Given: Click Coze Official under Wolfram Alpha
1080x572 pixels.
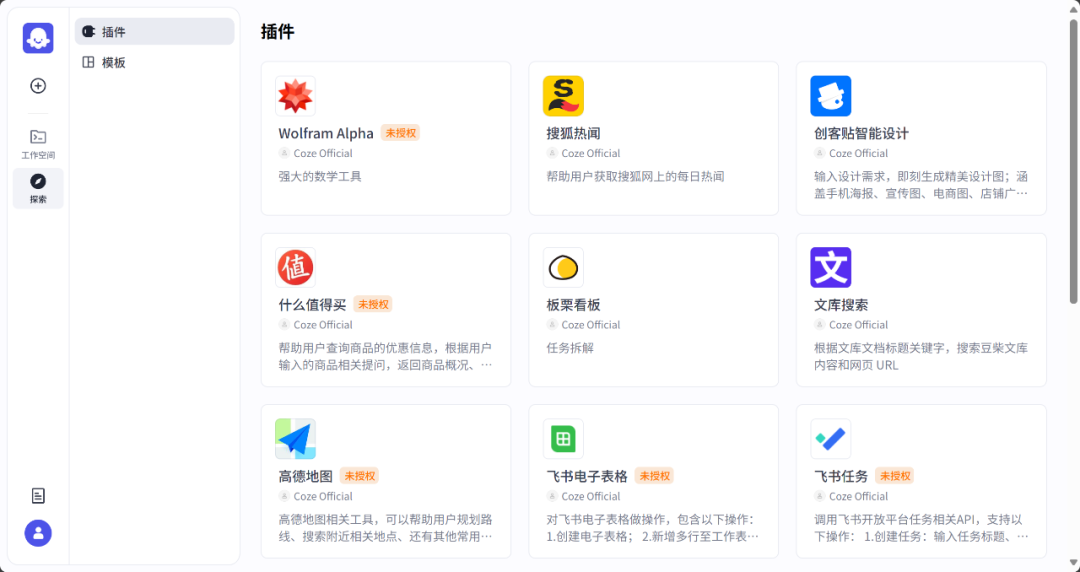Looking at the screenshot, I should coord(323,153).
